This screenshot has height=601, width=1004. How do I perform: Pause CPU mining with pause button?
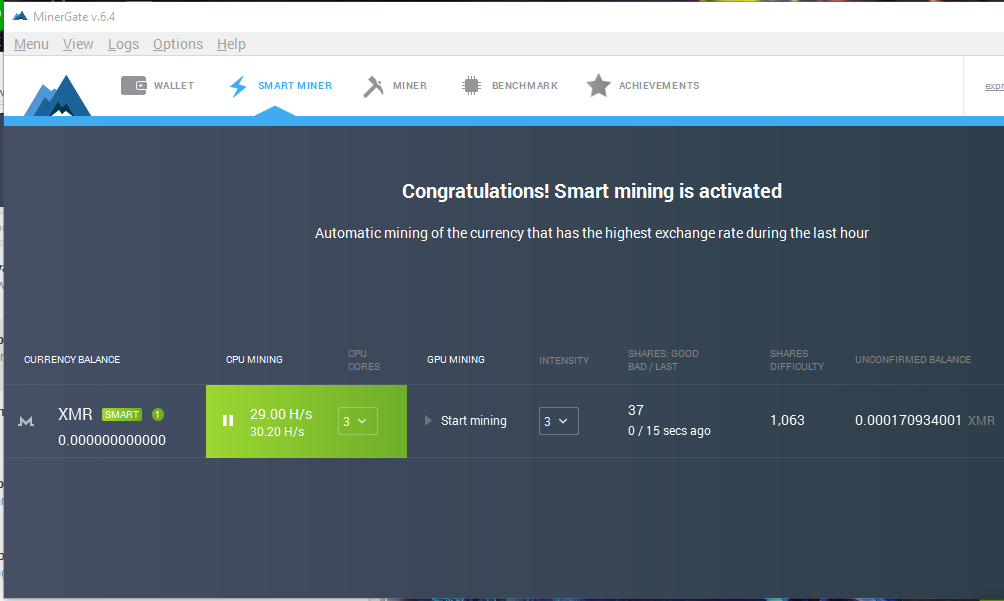coord(228,421)
